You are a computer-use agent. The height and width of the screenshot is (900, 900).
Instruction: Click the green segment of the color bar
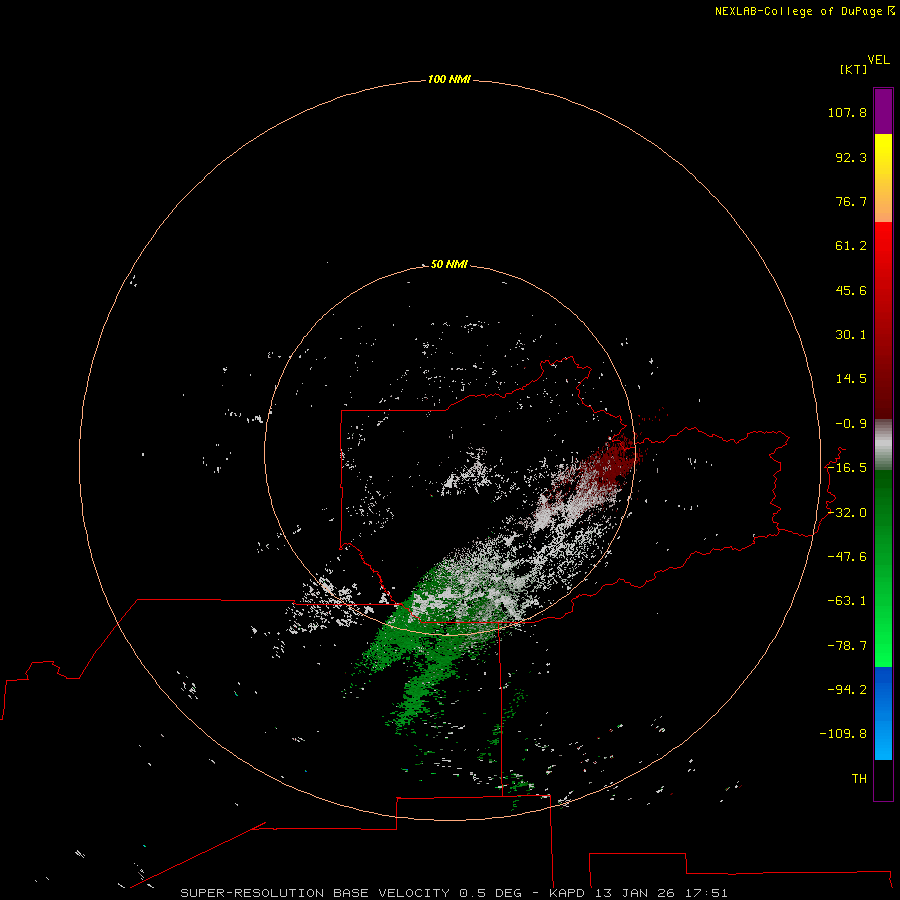[x=883, y=568]
